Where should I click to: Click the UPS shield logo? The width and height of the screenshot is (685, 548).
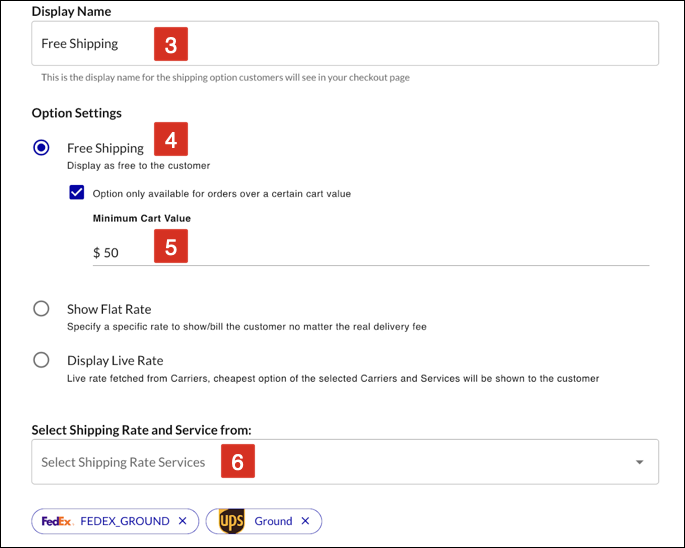pyautogui.click(x=232, y=521)
